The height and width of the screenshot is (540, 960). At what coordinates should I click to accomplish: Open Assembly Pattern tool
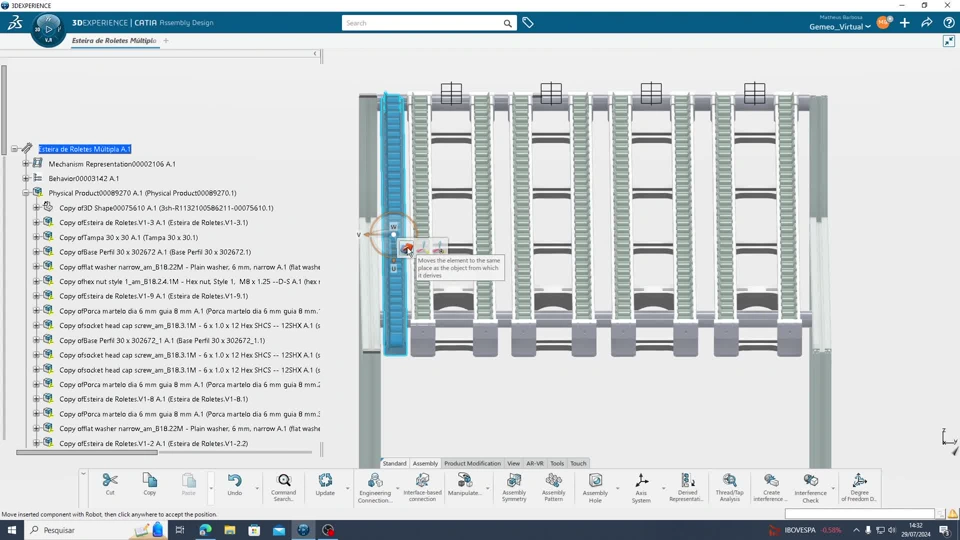553,487
